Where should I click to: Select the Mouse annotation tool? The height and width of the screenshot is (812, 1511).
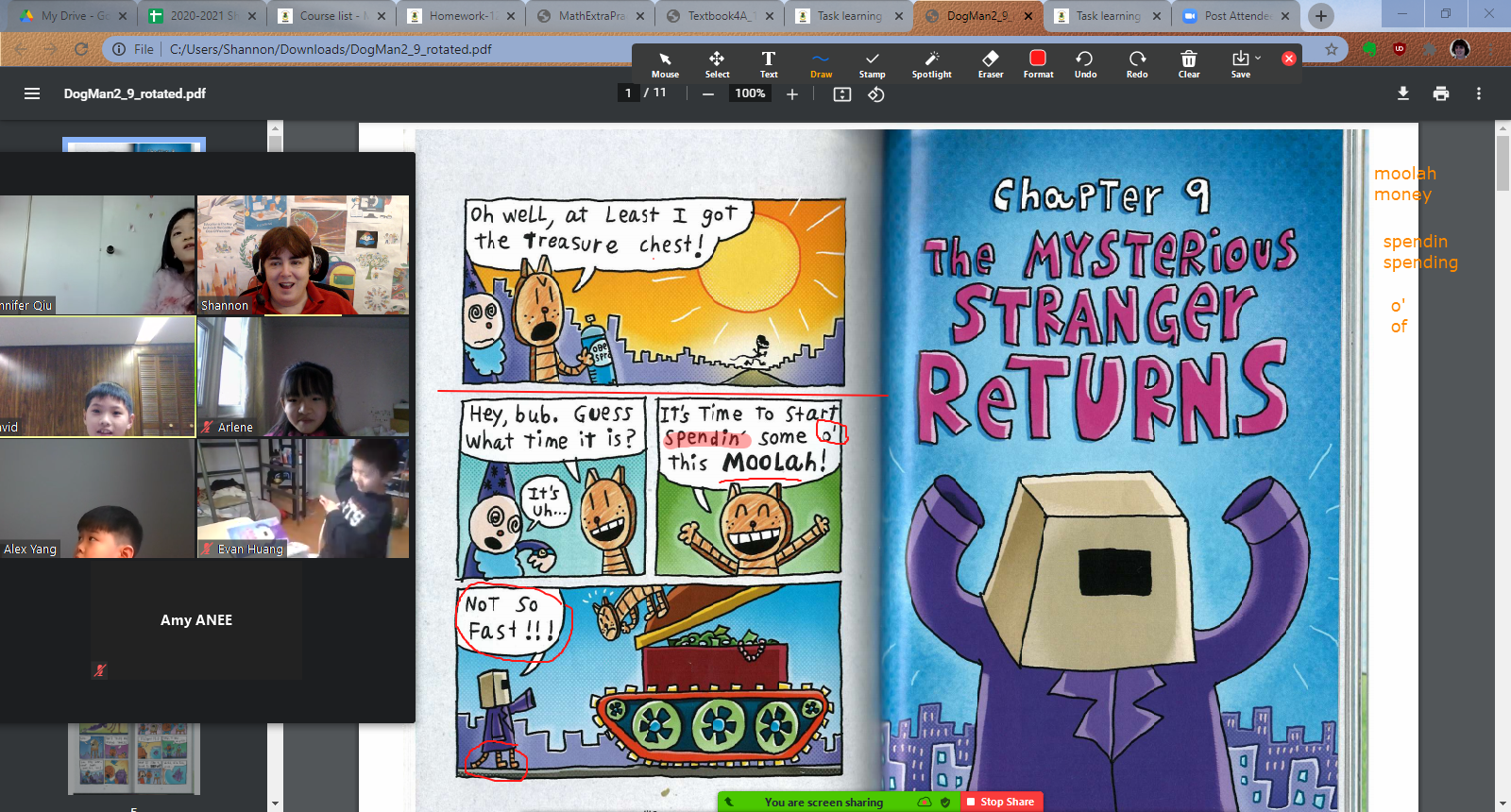[665, 64]
